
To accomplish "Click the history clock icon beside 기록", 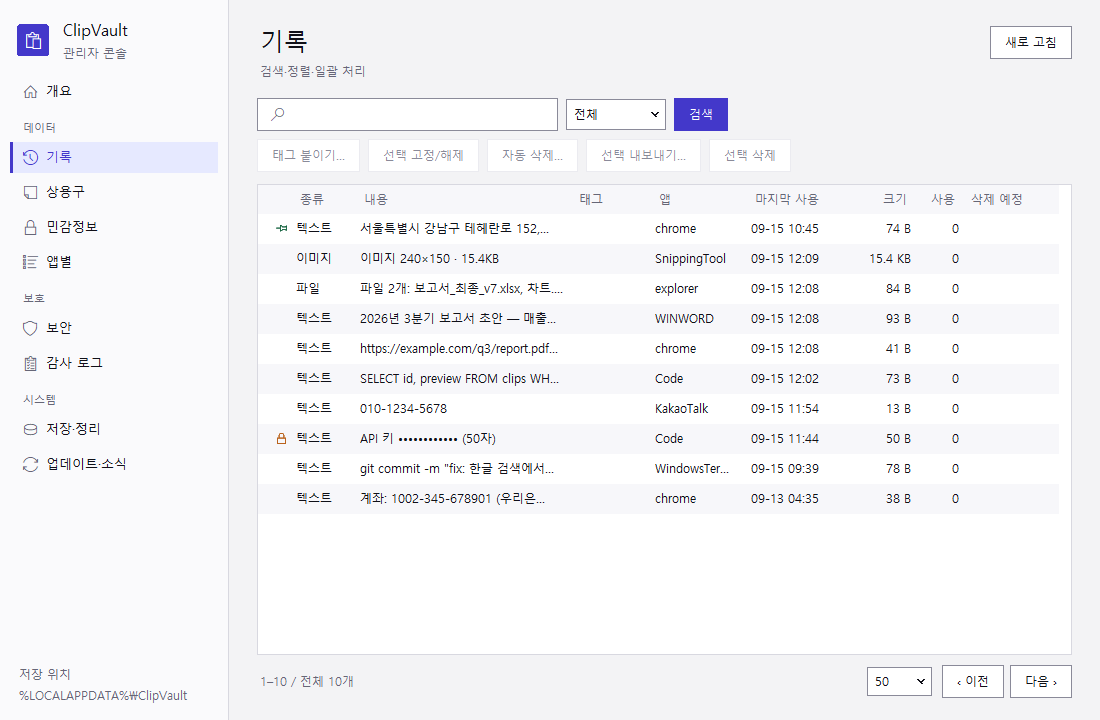I will click(30, 157).
